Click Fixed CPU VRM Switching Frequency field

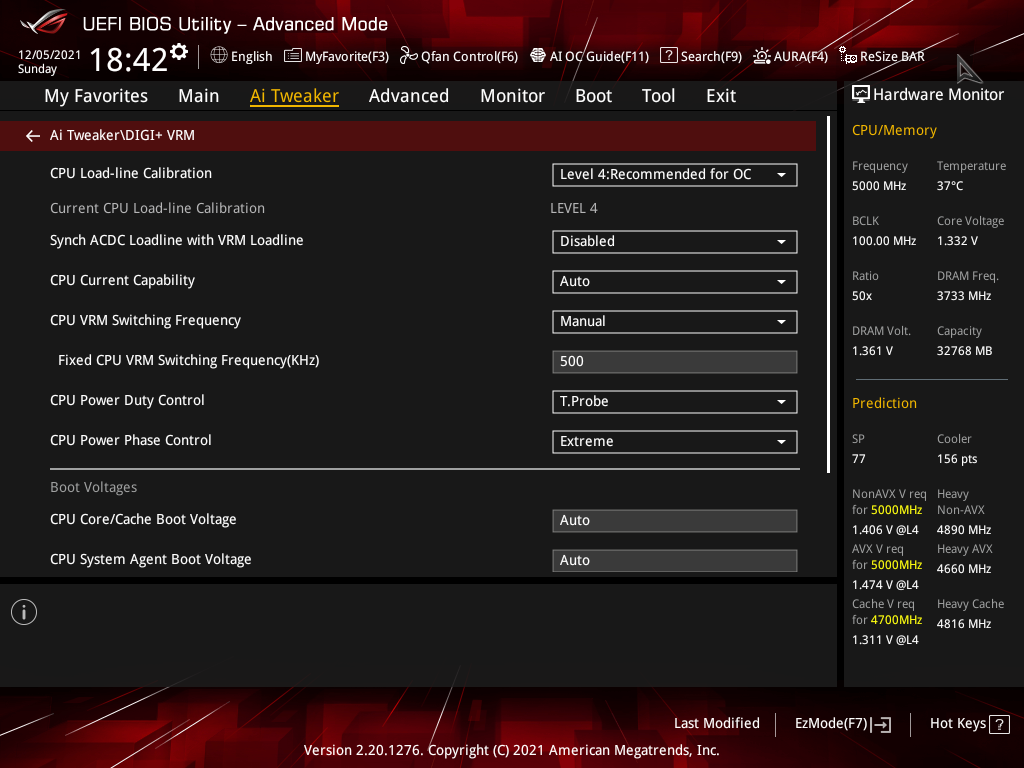[x=675, y=362]
